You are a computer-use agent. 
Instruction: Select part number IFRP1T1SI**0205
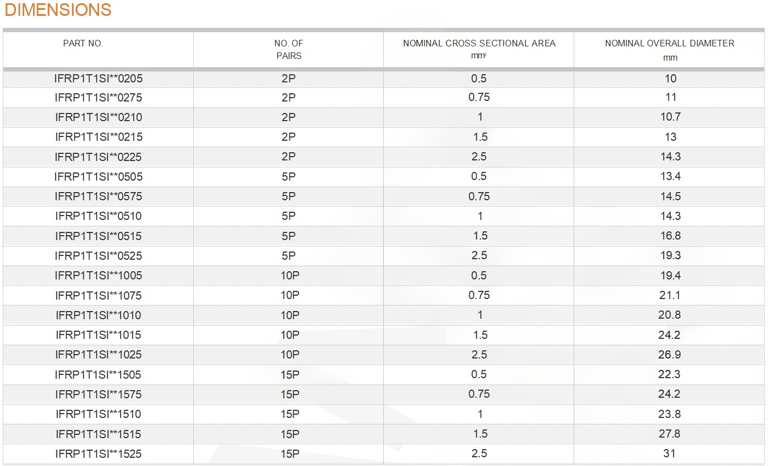(x=98, y=78)
